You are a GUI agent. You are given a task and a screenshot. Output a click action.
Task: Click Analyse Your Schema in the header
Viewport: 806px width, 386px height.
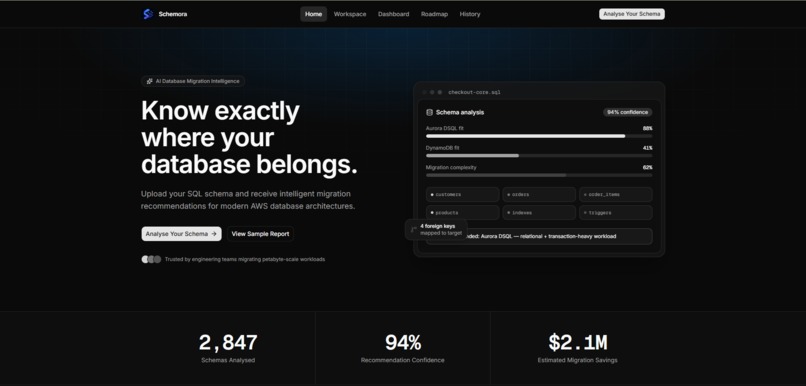[632, 14]
